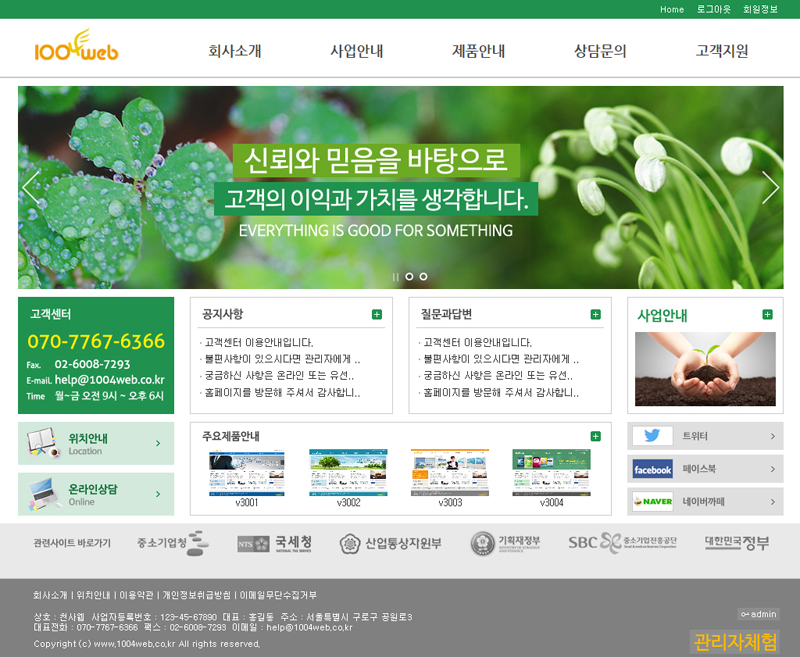Expand 질문과답변 with the plus button
Screen dimensions: 800x657
click(x=595, y=314)
